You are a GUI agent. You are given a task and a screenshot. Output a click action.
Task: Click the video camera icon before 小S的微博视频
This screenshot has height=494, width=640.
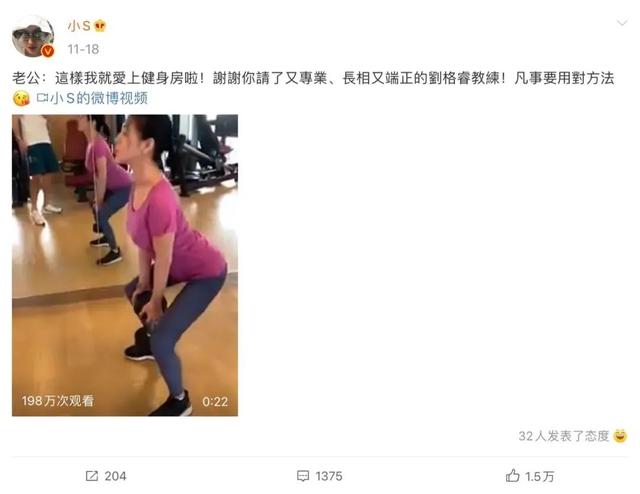click(x=42, y=98)
